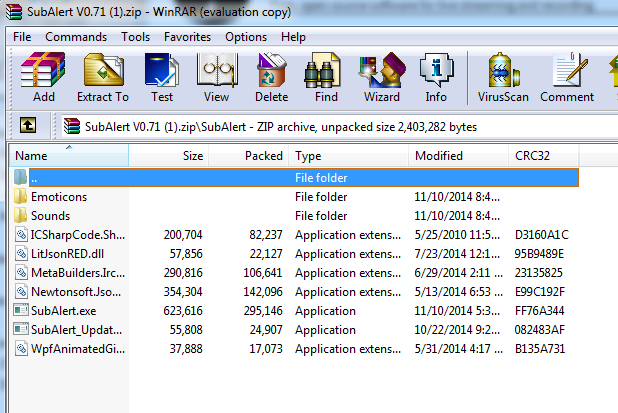Viewport: 618px width, 413px height.
Task: Open the Commands menu
Action: [x=76, y=37]
